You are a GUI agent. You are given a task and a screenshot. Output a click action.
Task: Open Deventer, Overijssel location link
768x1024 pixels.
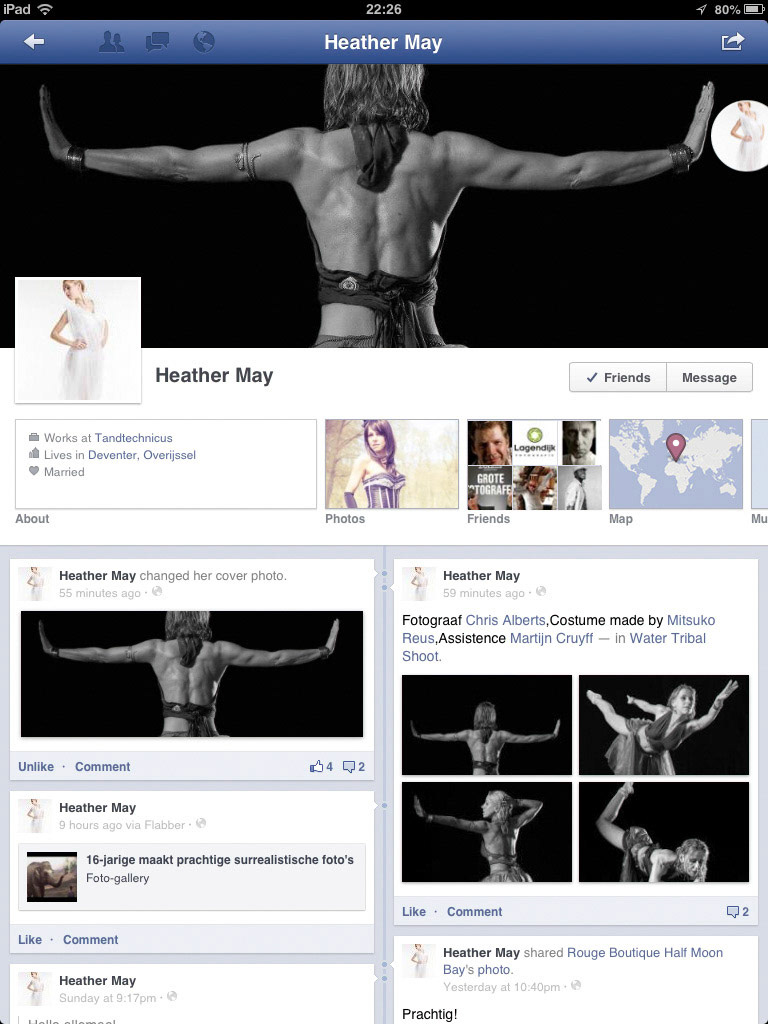(142, 455)
